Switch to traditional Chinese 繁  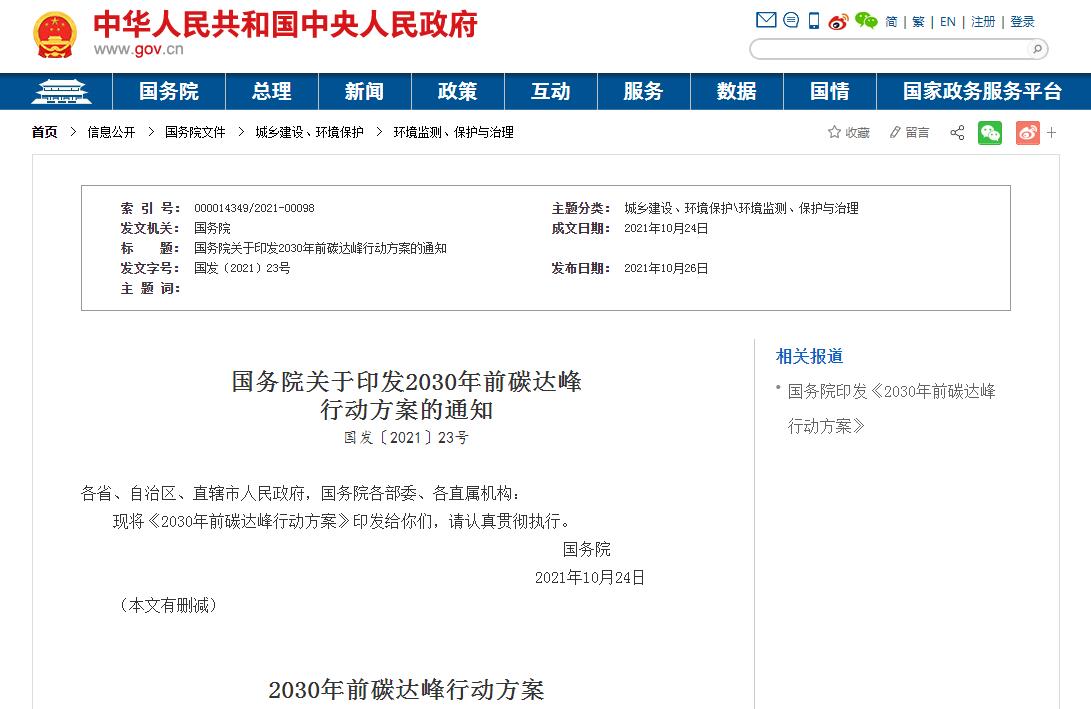click(x=918, y=22)
